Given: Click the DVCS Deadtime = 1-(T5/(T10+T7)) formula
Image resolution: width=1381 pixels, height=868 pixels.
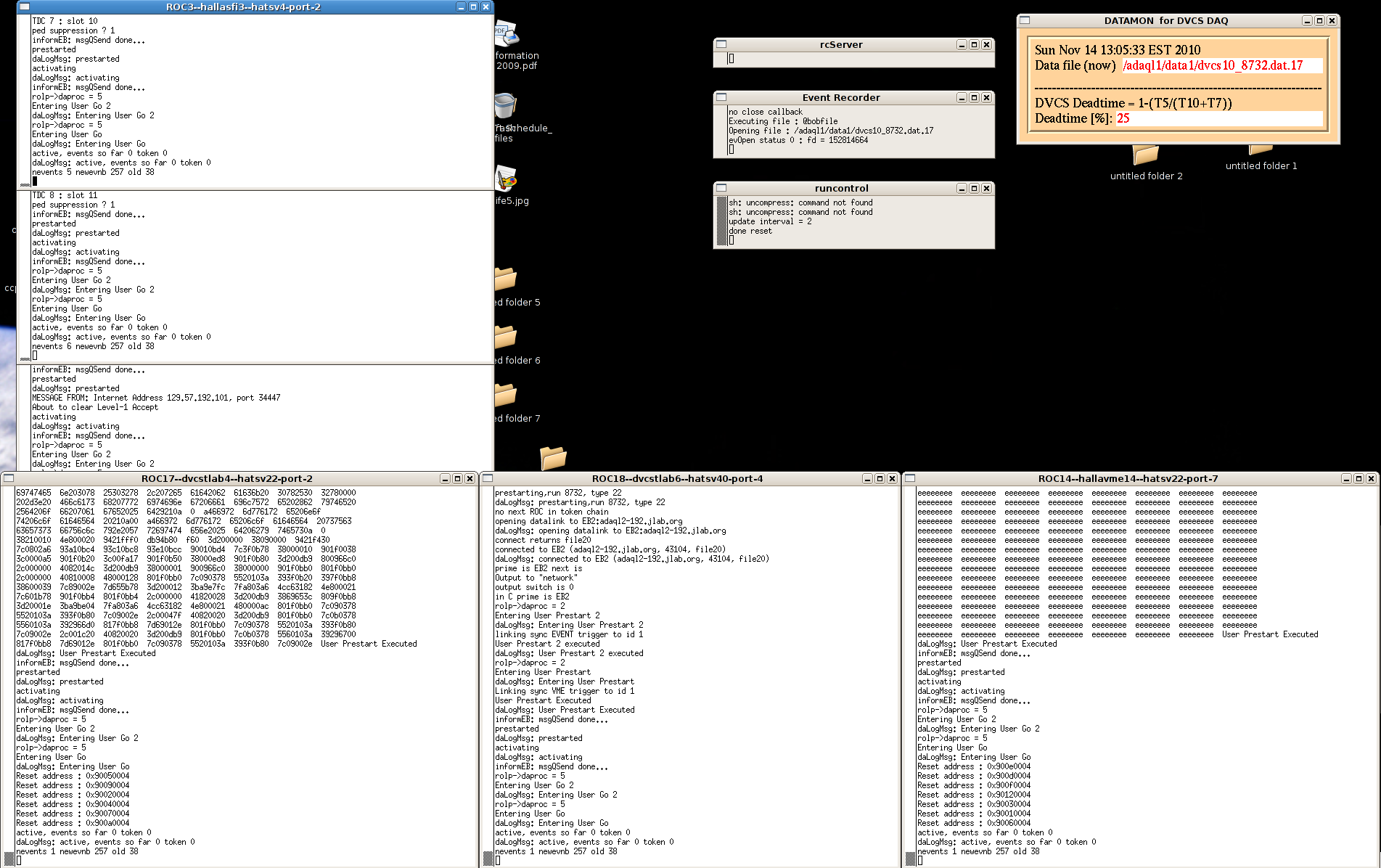Looking at the screenshot, I should coord(1134,103).
